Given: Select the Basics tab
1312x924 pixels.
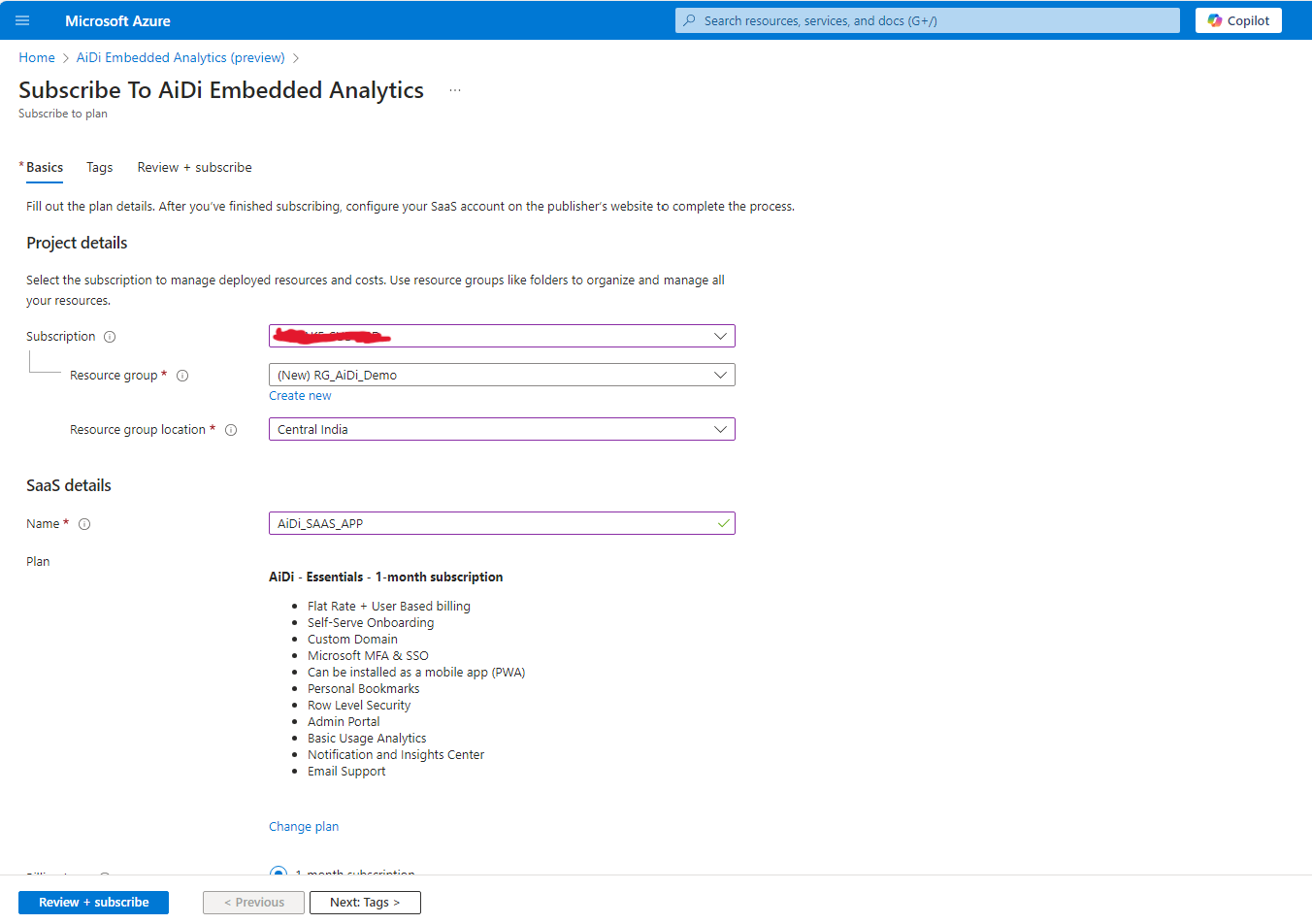Looking at the screenshot, I should click(45, 167).
